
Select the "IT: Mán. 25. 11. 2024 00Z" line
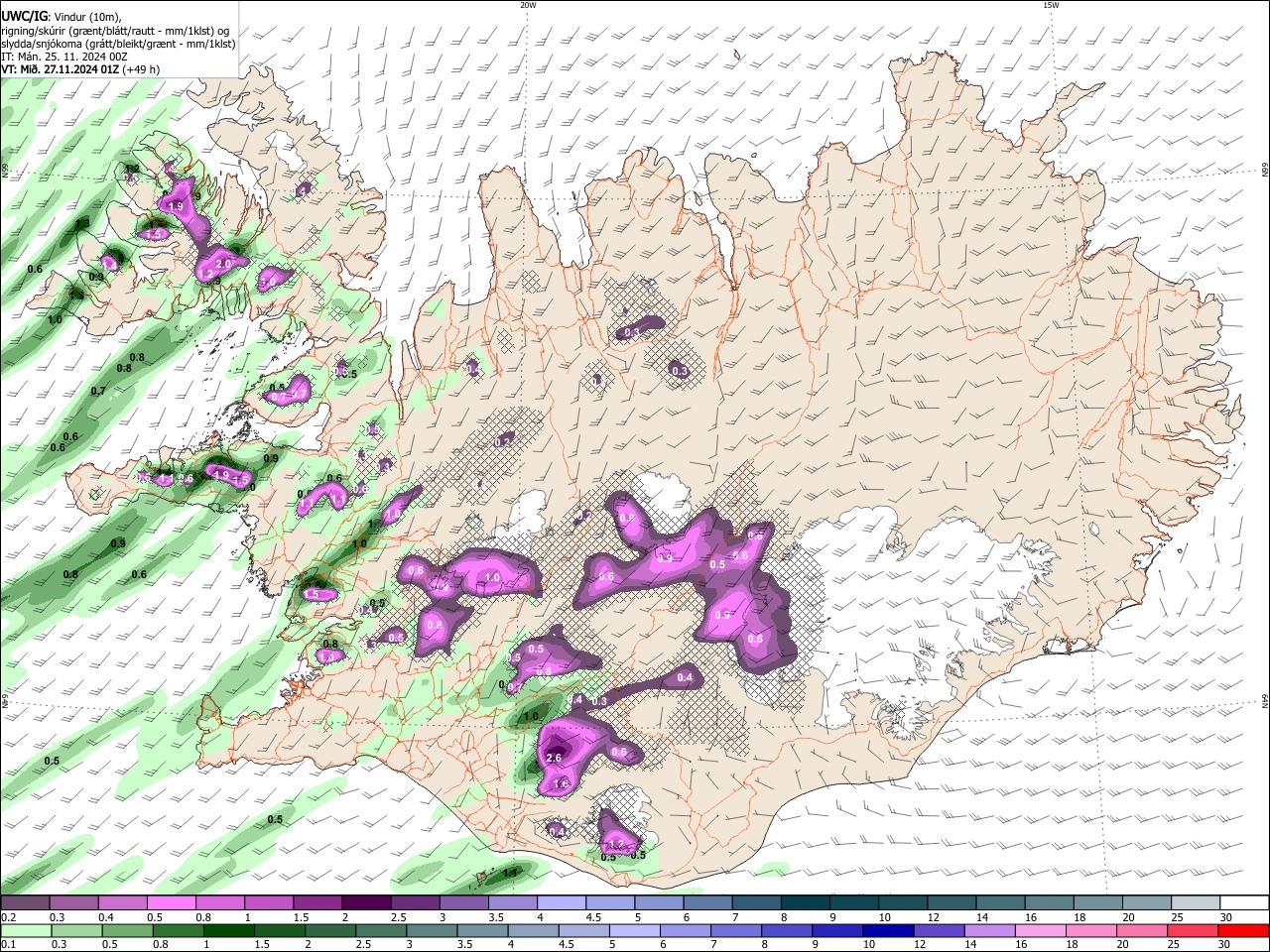click(63, 57)
